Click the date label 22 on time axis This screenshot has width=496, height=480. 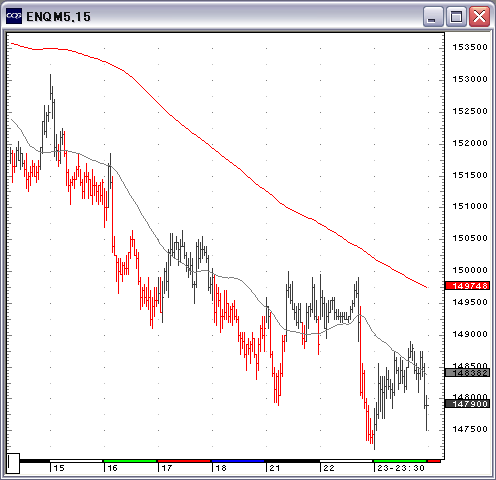(x=329, y=468)
